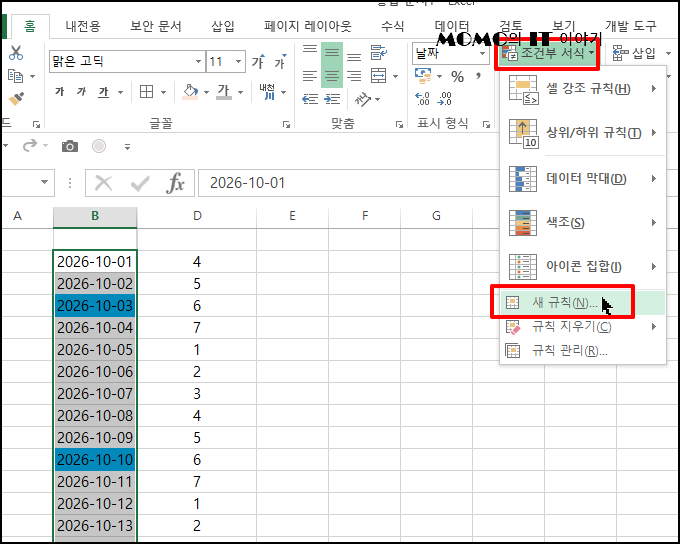Choose 규칙 관리(R)... menu item
The height and width of the screenshot is (544, 680).
(583, 350)
